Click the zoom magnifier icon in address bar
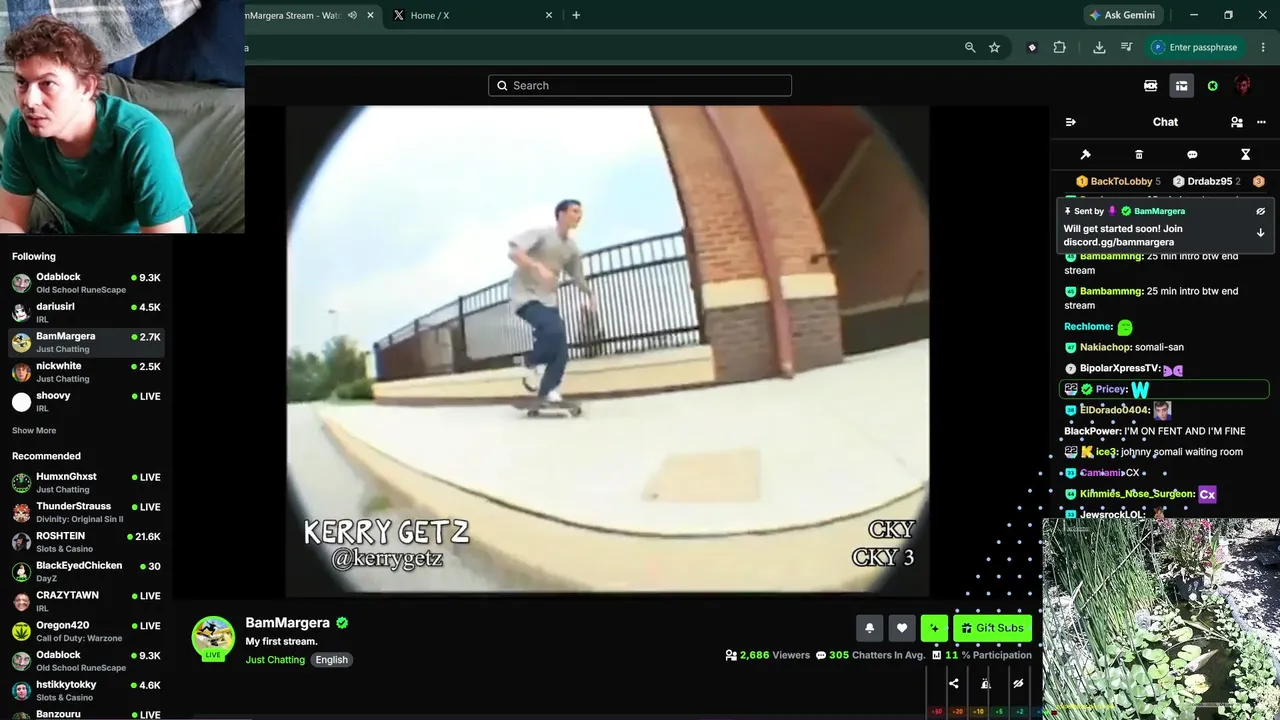Screen dimensions: 1280x720 pyautogui.click(x=970, y=47)
